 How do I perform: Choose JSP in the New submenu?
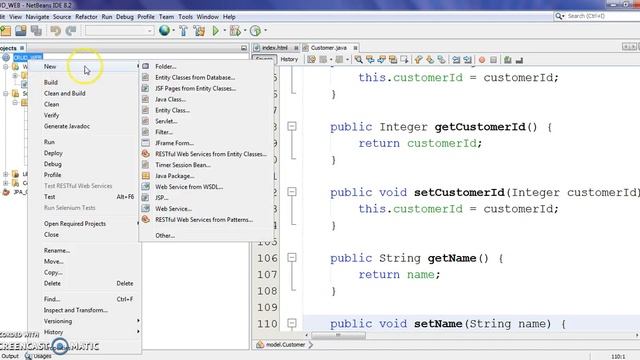162,198
